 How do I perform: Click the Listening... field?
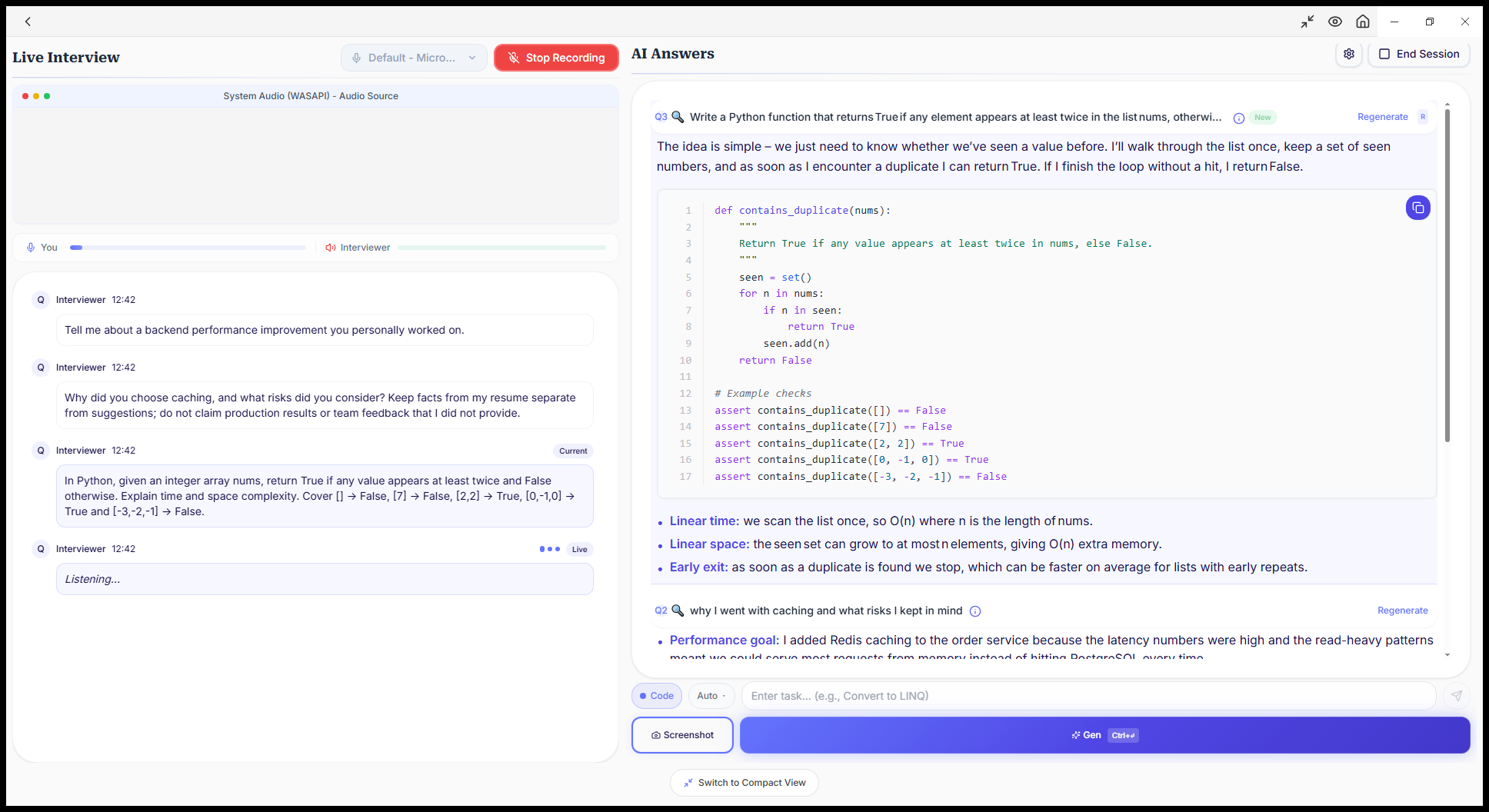tap(325, 579)
